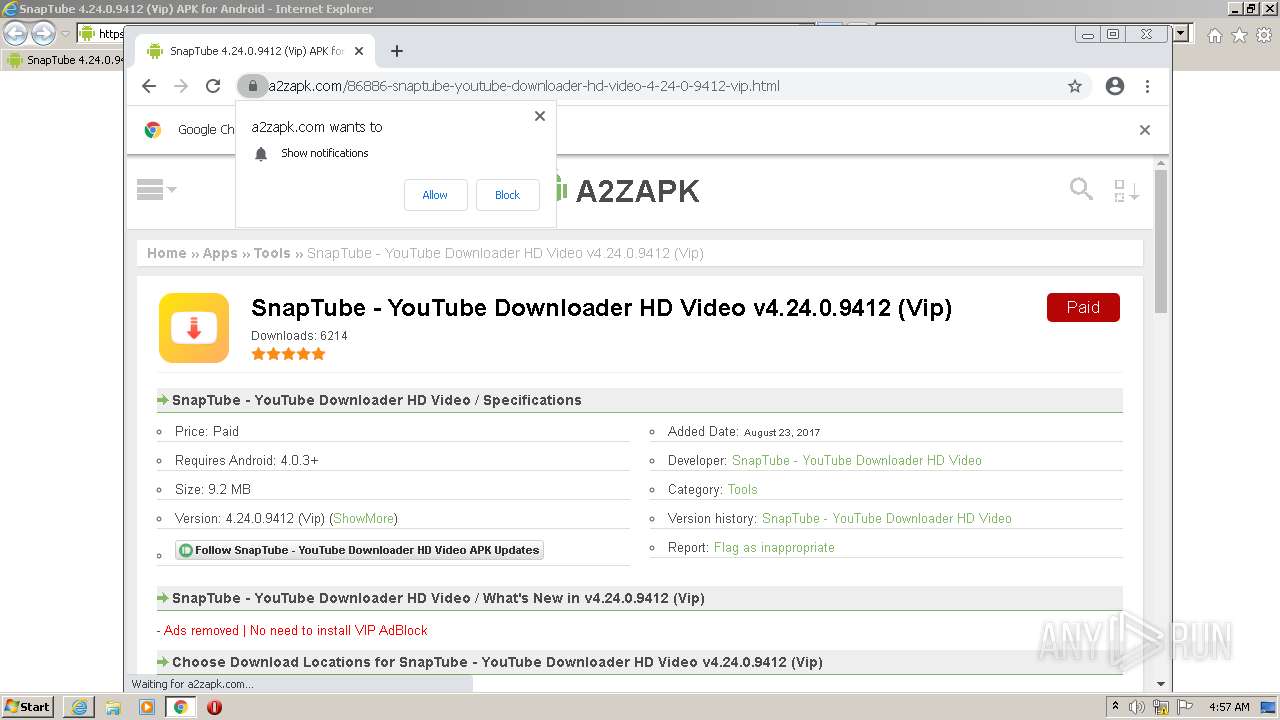Viewport: 1280px width, 720px height.
Task: Open the Tools category link
Action: pos(743,489)
